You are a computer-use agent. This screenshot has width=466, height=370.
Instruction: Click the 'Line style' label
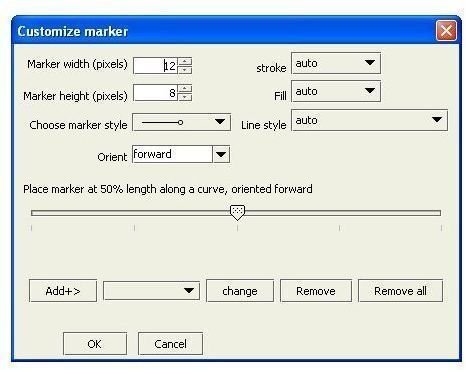point(264,125)
